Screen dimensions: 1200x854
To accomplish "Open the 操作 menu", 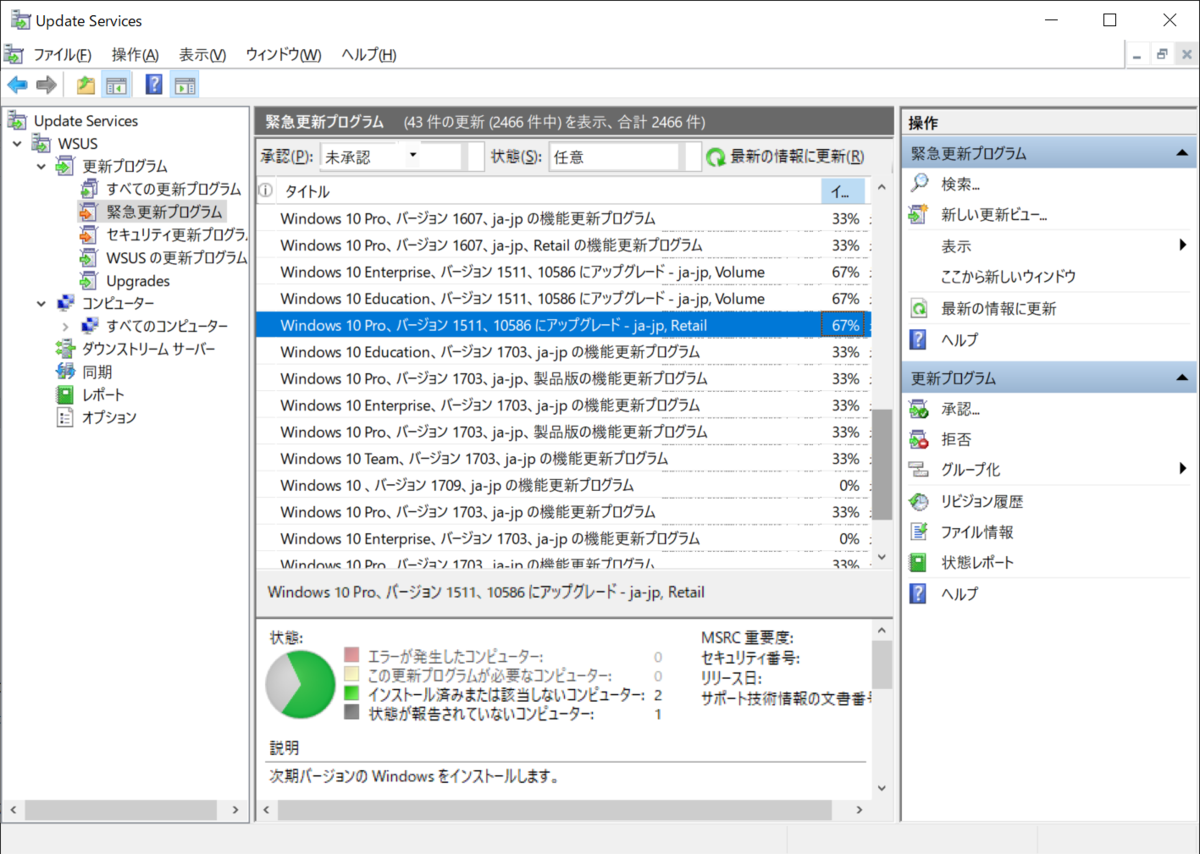I will tap(135, 54).
